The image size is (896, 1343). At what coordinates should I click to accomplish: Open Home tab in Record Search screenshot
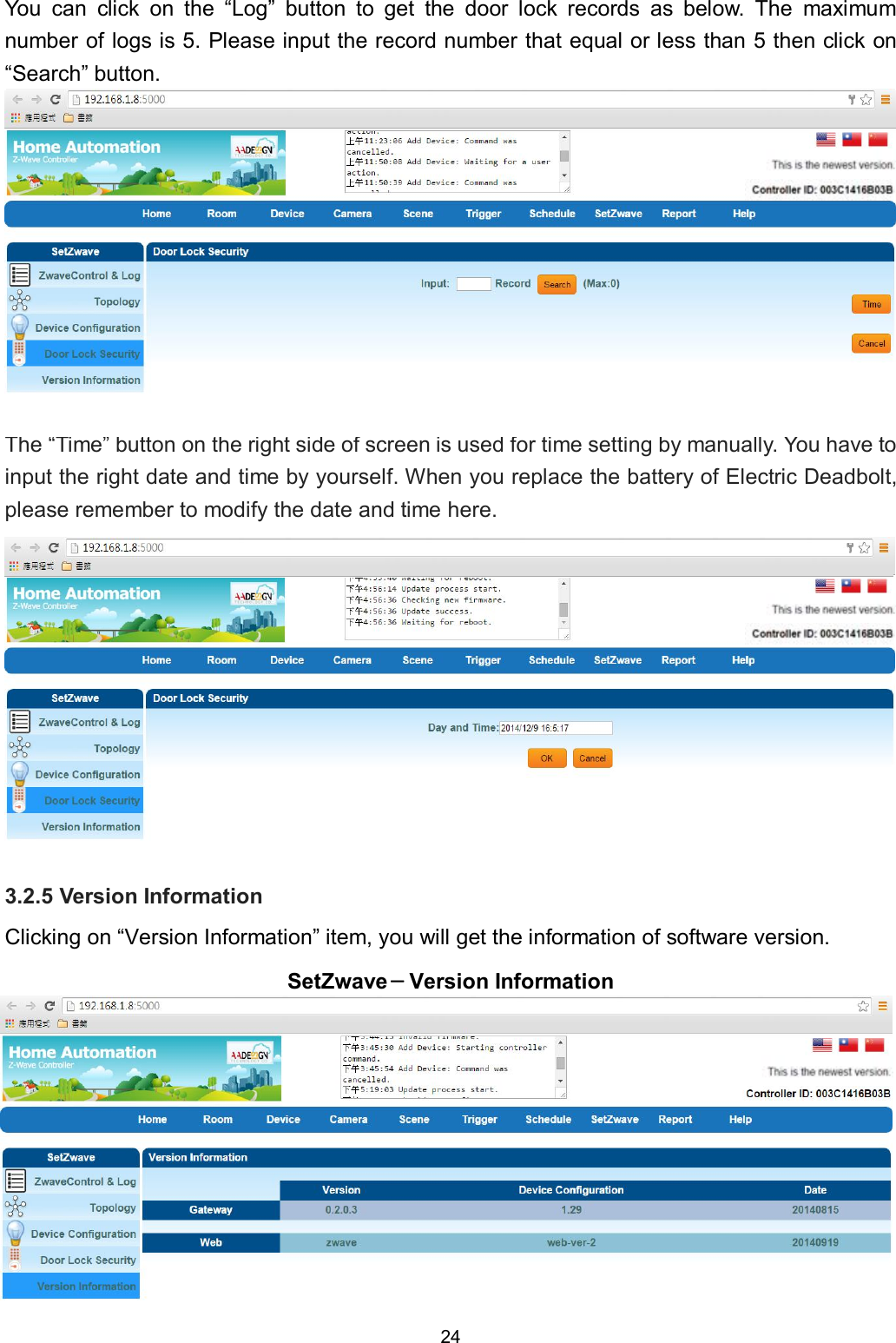click(x=156, y=214)
